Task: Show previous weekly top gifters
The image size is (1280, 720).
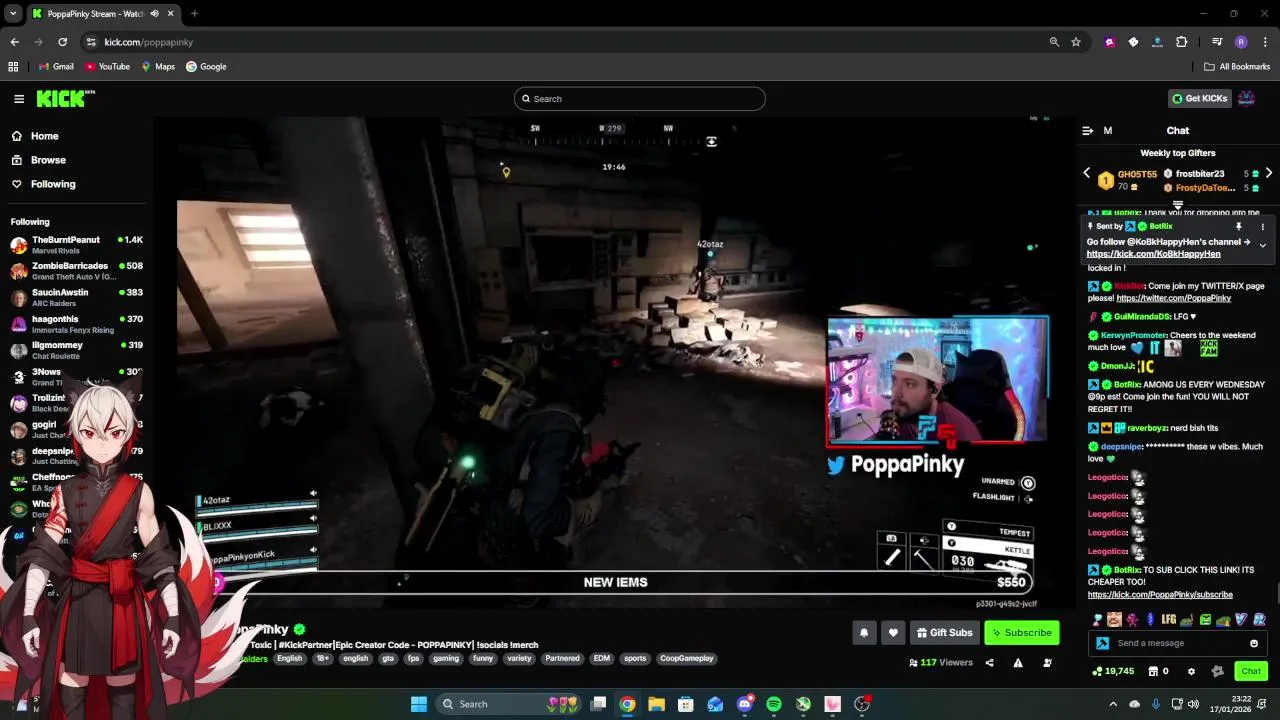Action: [1087, 173]
